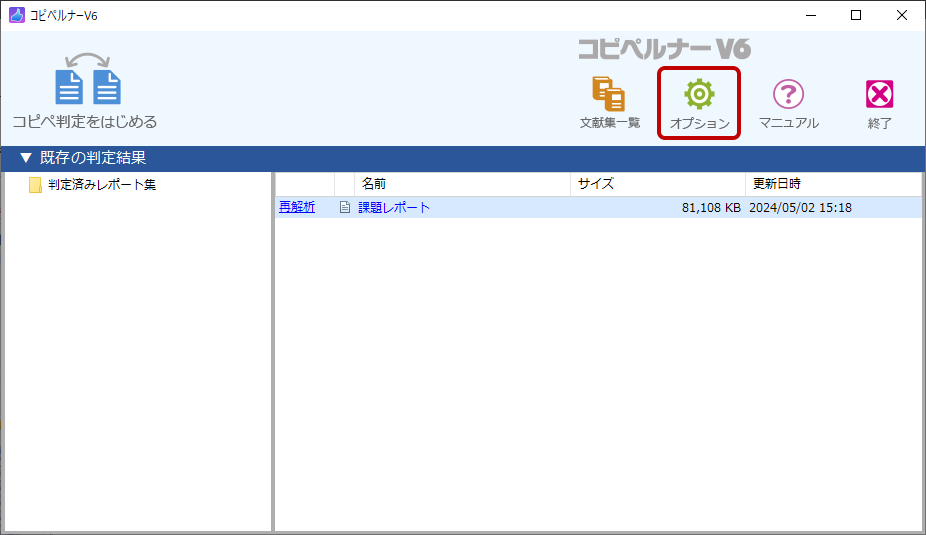Click the 終了 exit icon
The height and width of the screenshot is (535, 926).
879,93
